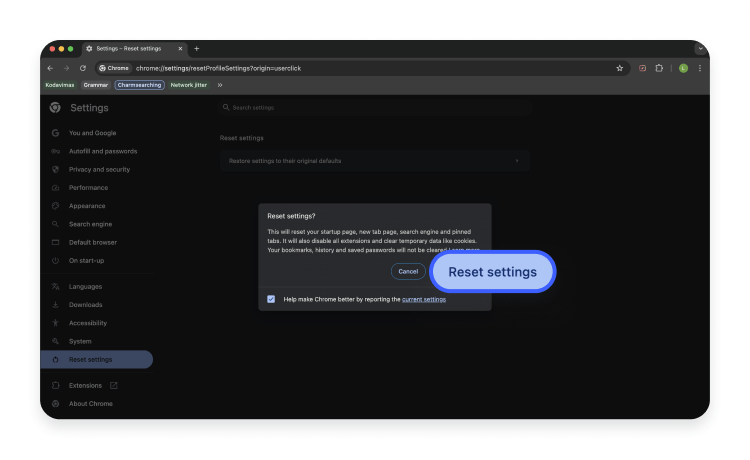The image size is (750, 460).
Task: Expand Restore settings to their original defaults
Action: point(374,160)
